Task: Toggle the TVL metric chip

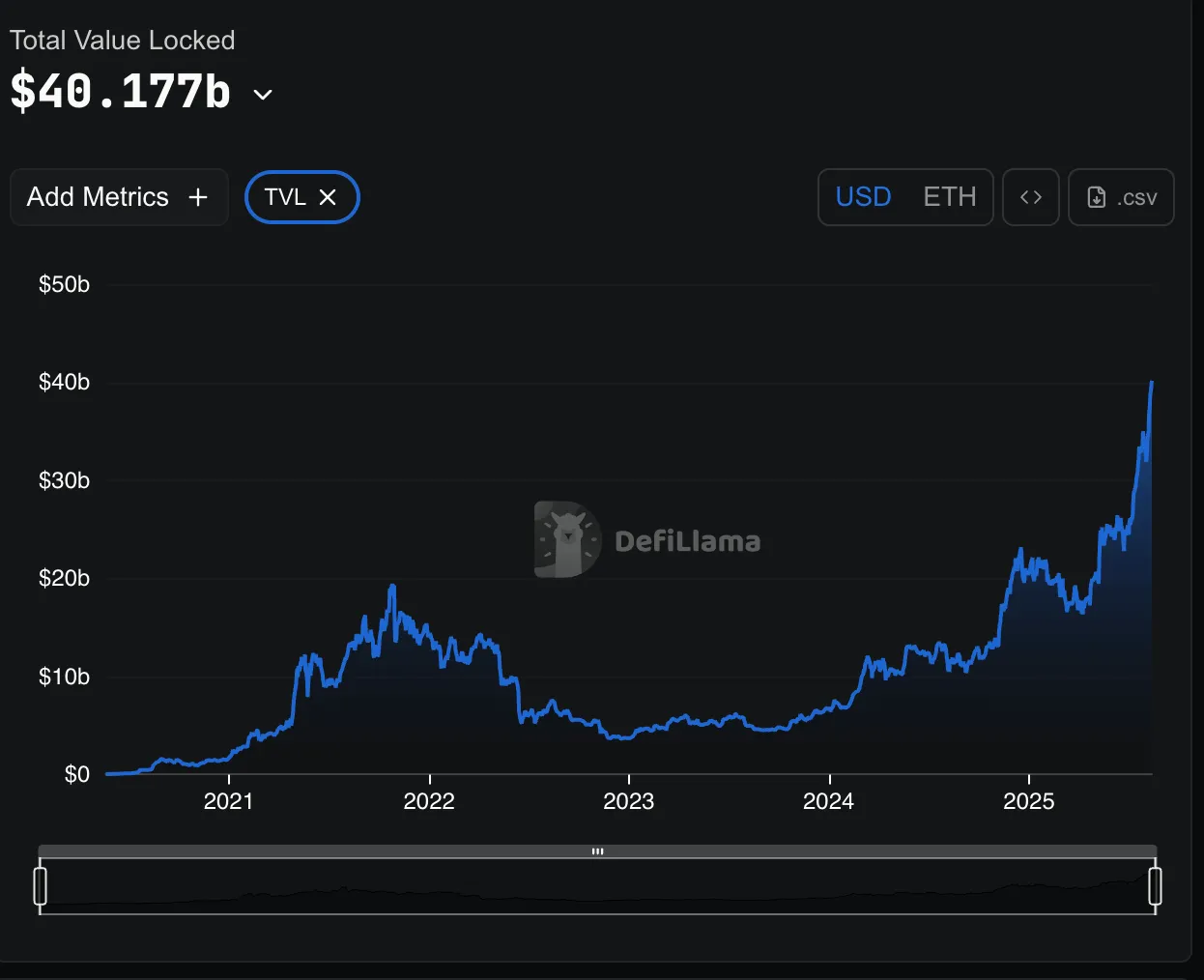Action: coord(284,197)
